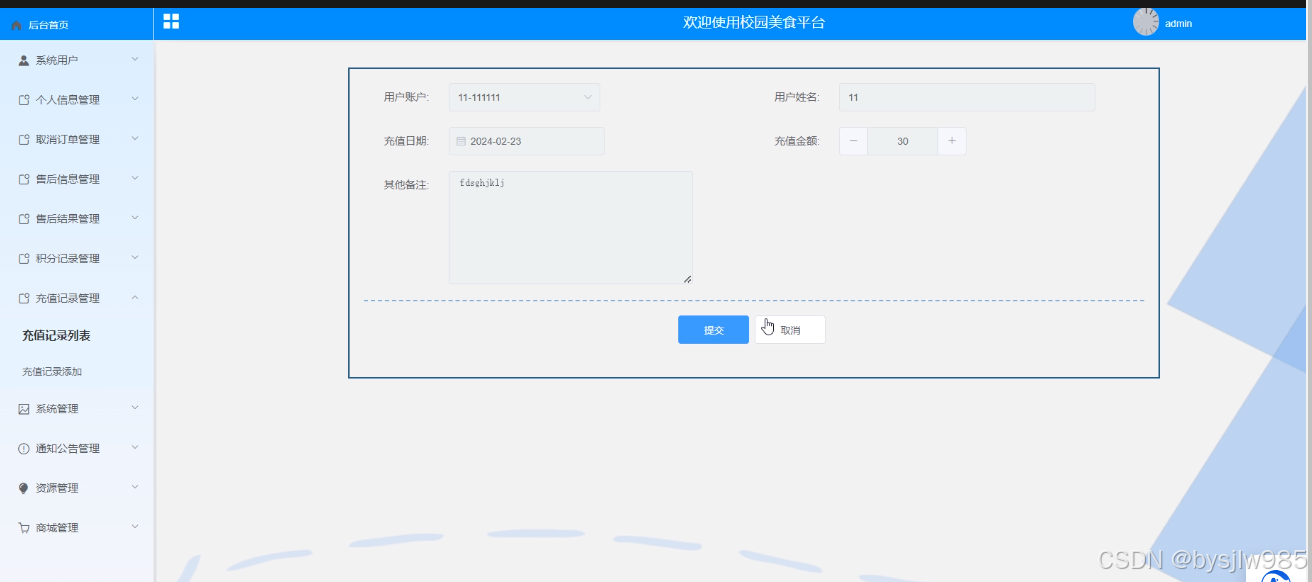1312x582 pixels.
Task: Click the textarea resize handle corner
Action: [x=688, y=279]
